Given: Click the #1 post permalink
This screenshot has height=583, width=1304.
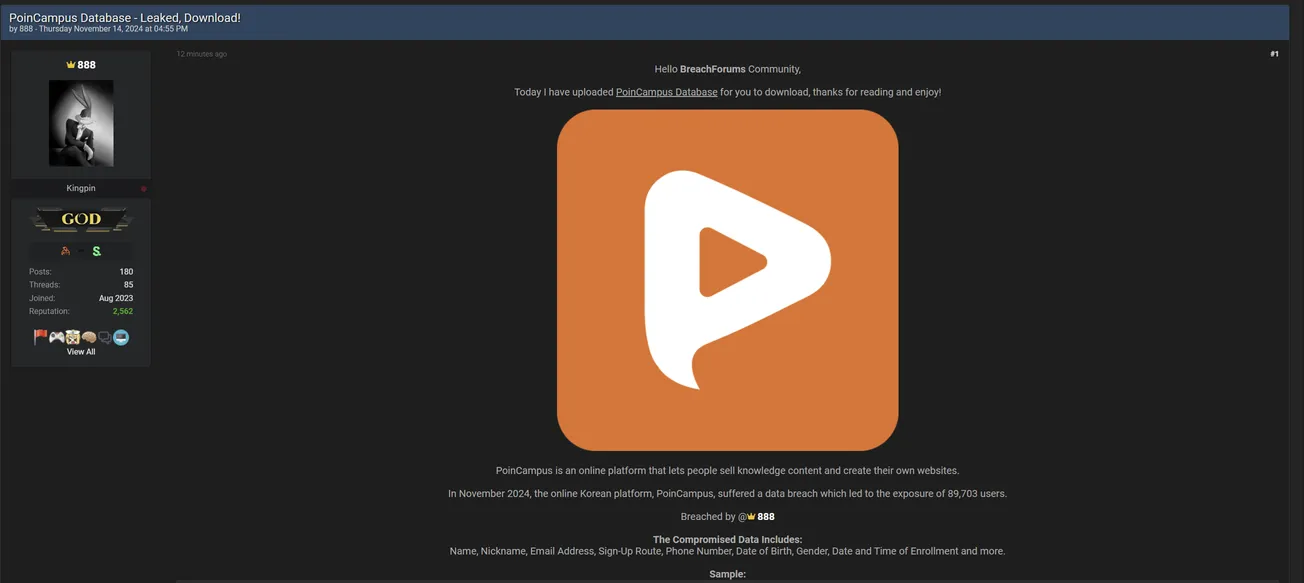Looking at the screenshot, I should click(x=1274, y=53).
